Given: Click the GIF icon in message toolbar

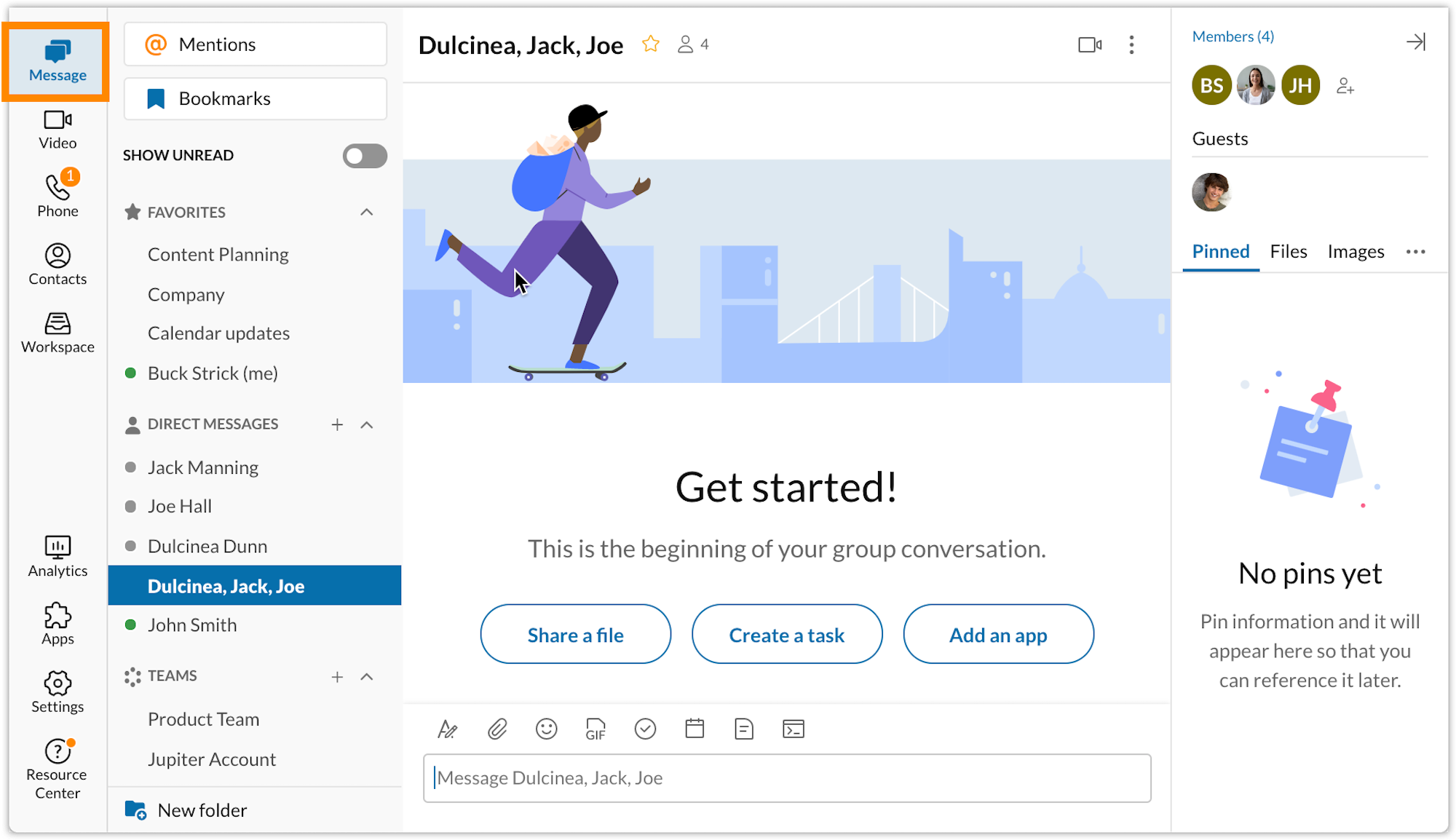Looking at the screenshot, I should click(595, 728).
